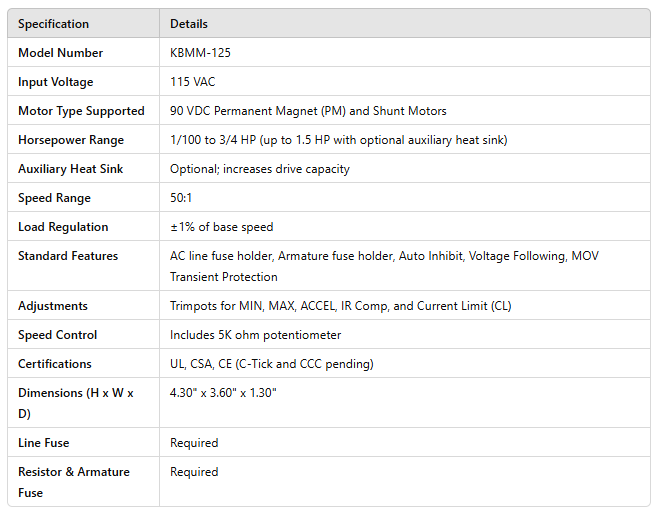Click the Motor Type Supported label
The height and width of the screenshot is (515, 662).
point(81,111)
